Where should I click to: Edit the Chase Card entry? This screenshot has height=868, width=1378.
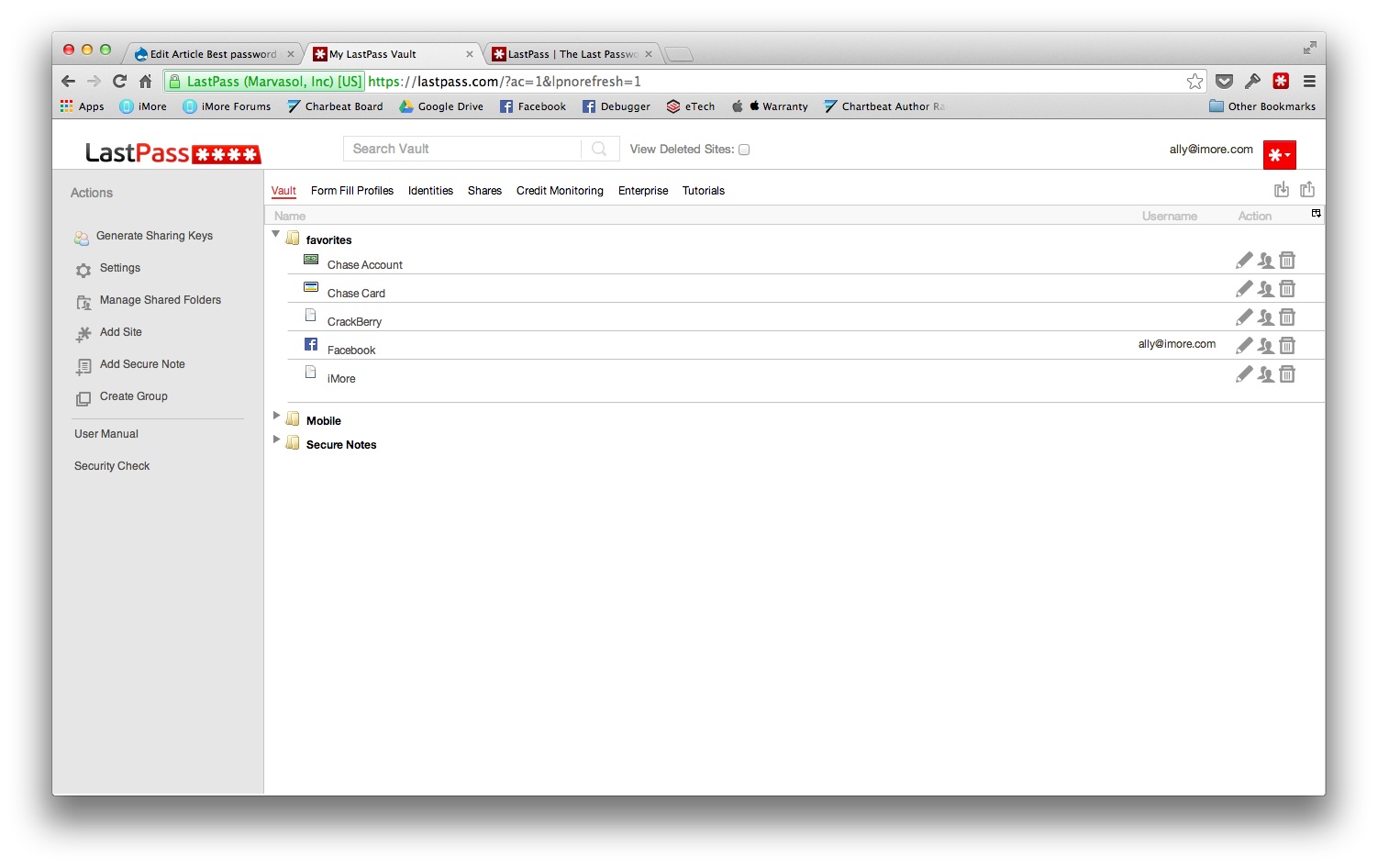click(x=1244, y=289)
